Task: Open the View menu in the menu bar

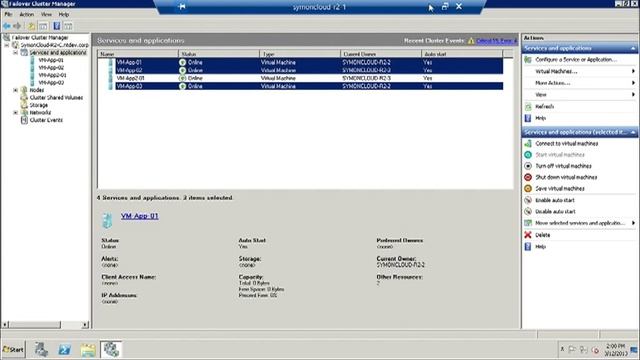Action: [x=46, y=14]
